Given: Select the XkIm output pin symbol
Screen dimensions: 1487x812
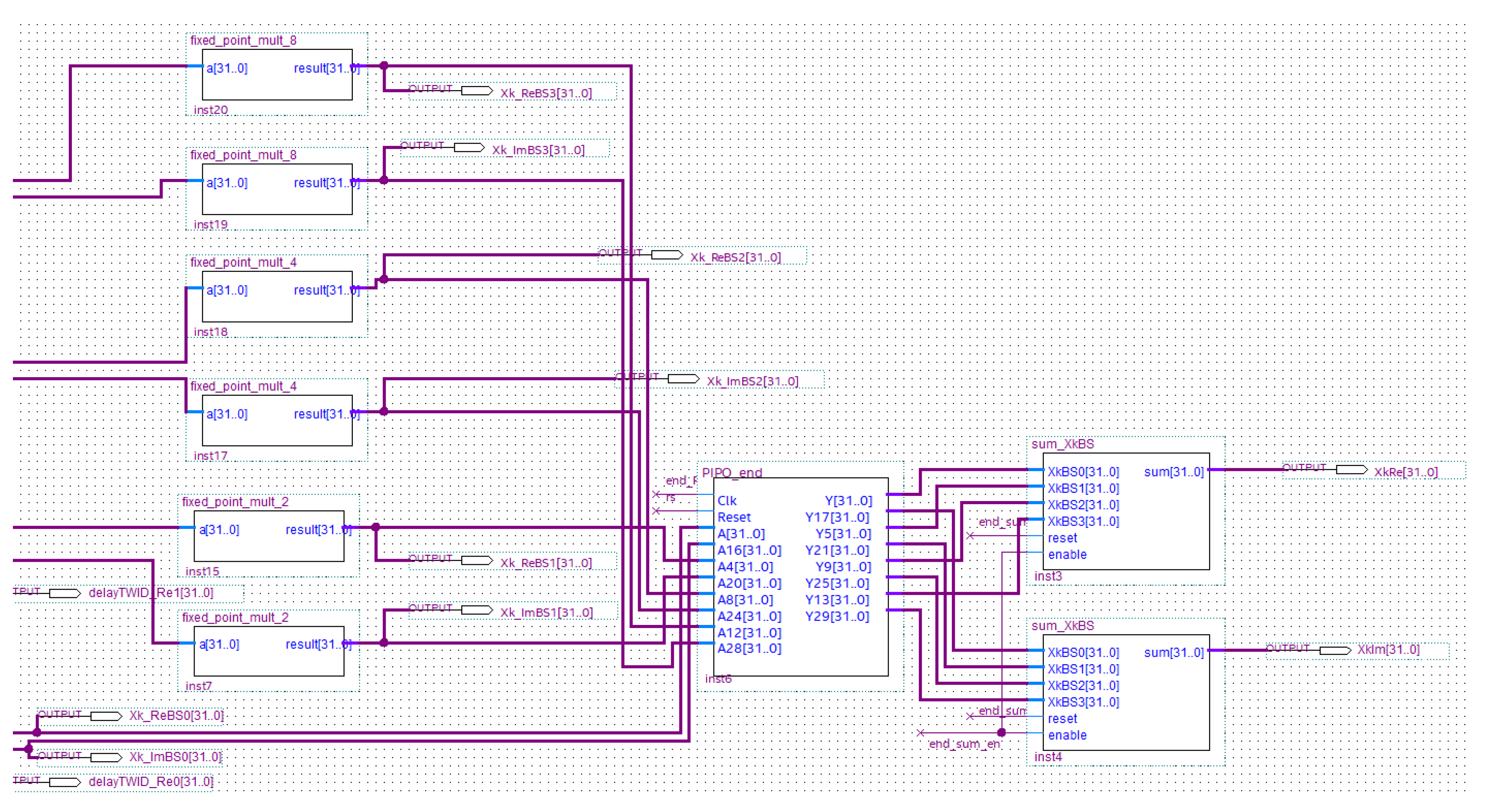Looking at the screenshot, I should pos(1335,650).
